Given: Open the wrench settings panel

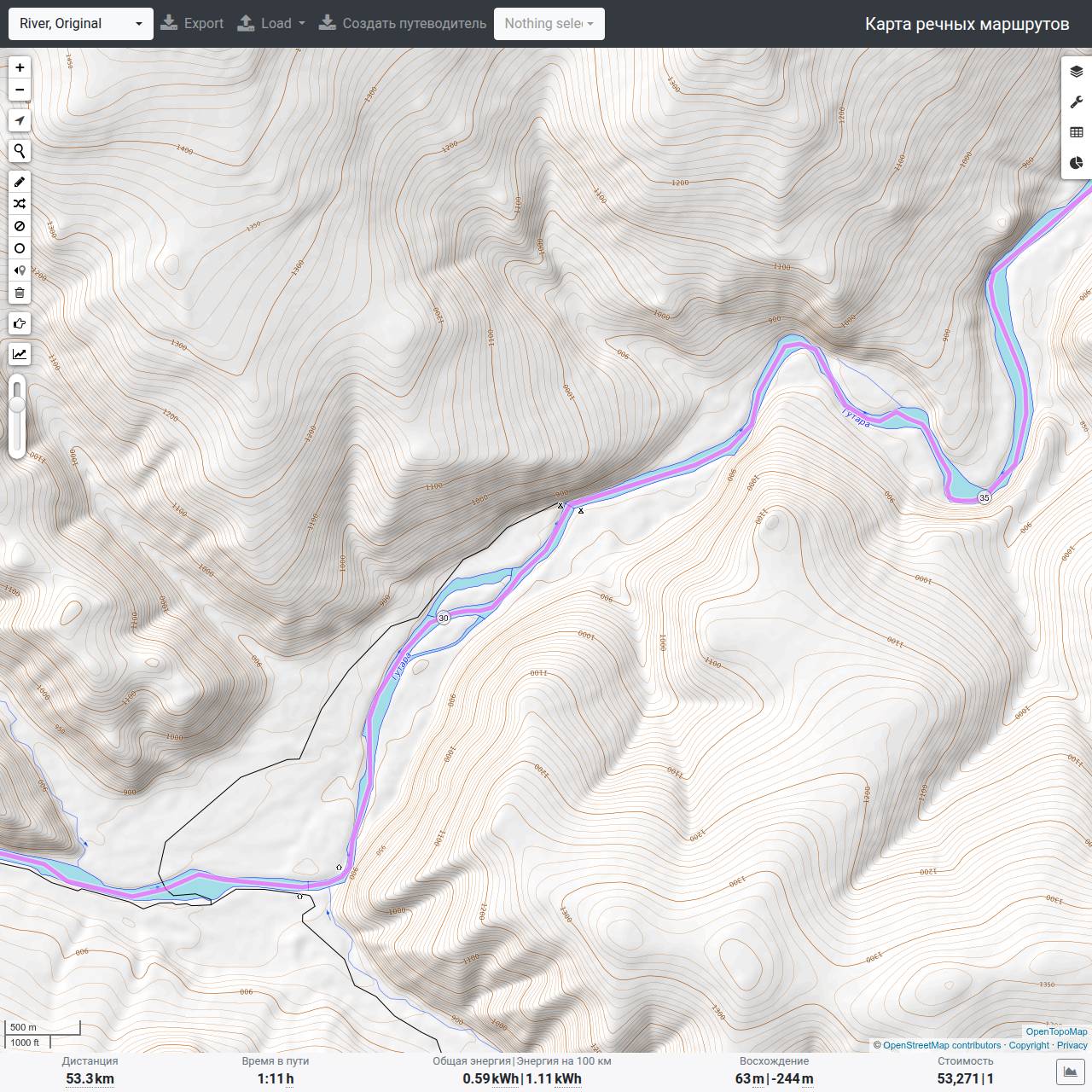Looking at the screenshot, I should click(1077, 102).
